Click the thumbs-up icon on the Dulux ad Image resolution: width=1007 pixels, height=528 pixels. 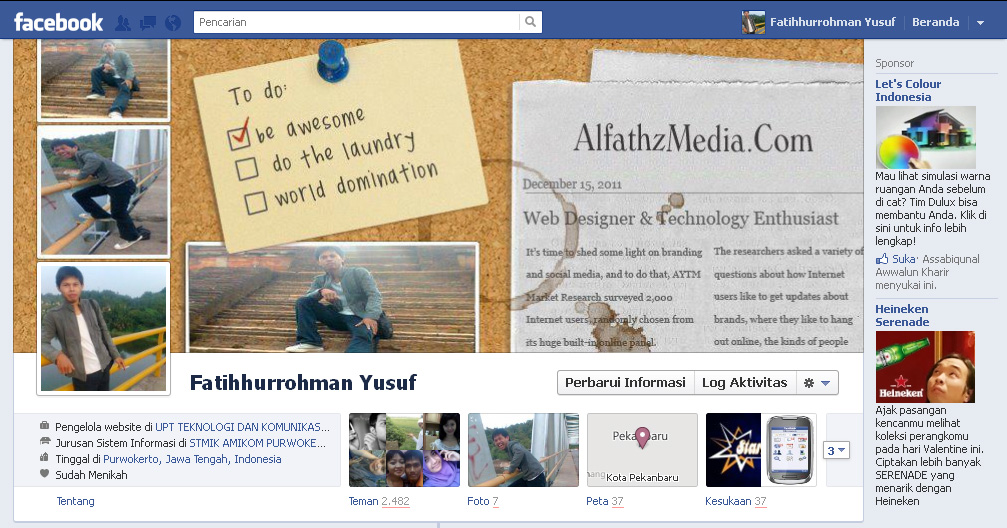[882, 259]
